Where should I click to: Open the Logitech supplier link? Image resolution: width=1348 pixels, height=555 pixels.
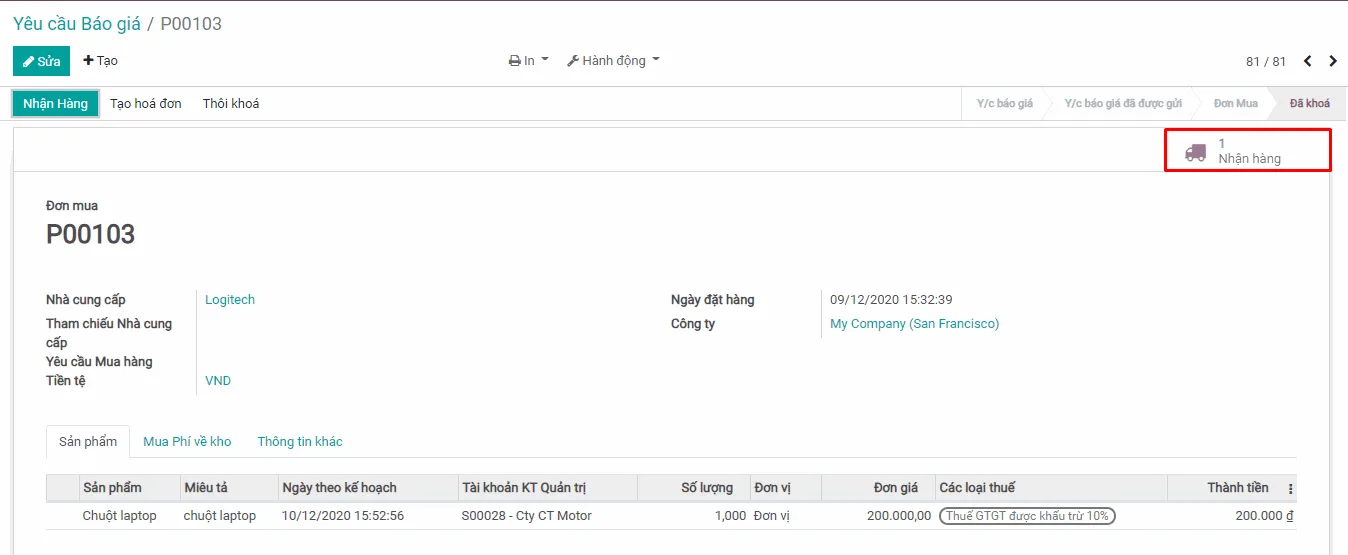point(230,300)
